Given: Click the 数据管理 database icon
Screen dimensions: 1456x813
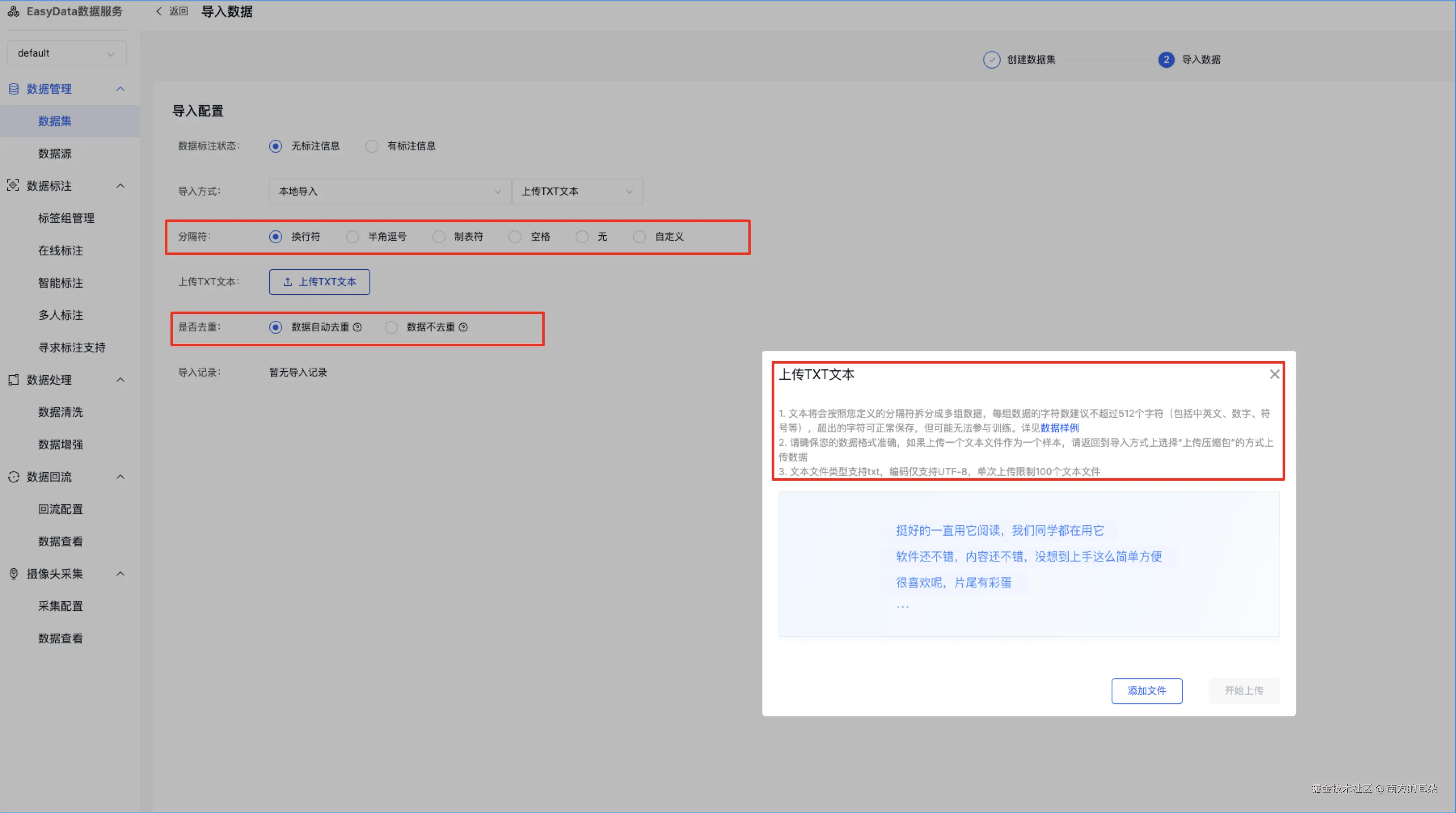Looking at the screenshot, I should [14, 89].
